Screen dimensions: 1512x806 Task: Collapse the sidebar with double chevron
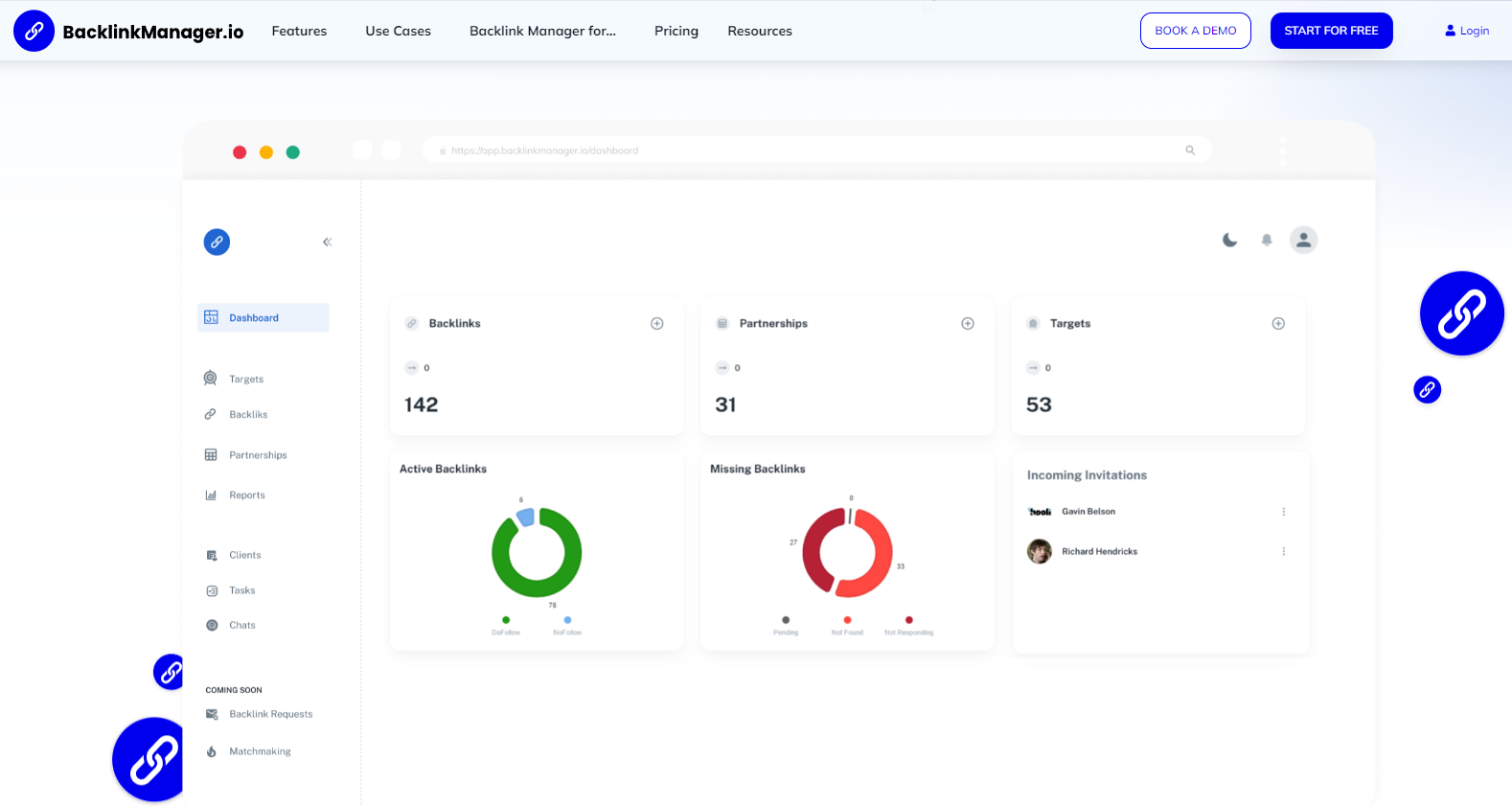click(328, 242)
